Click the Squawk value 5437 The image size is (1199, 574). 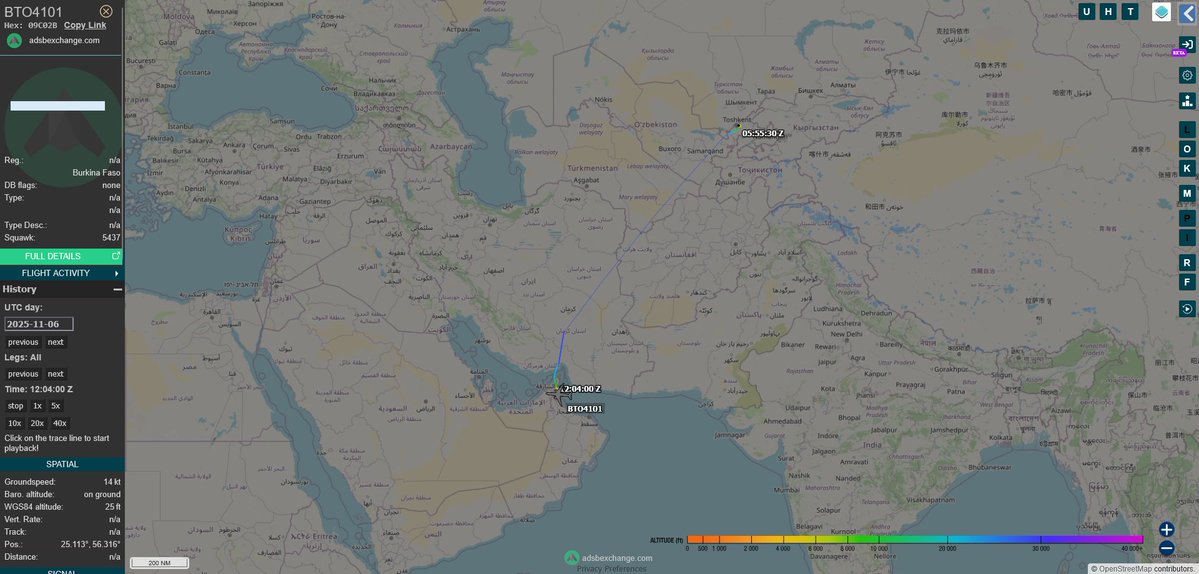coord(112,238)
